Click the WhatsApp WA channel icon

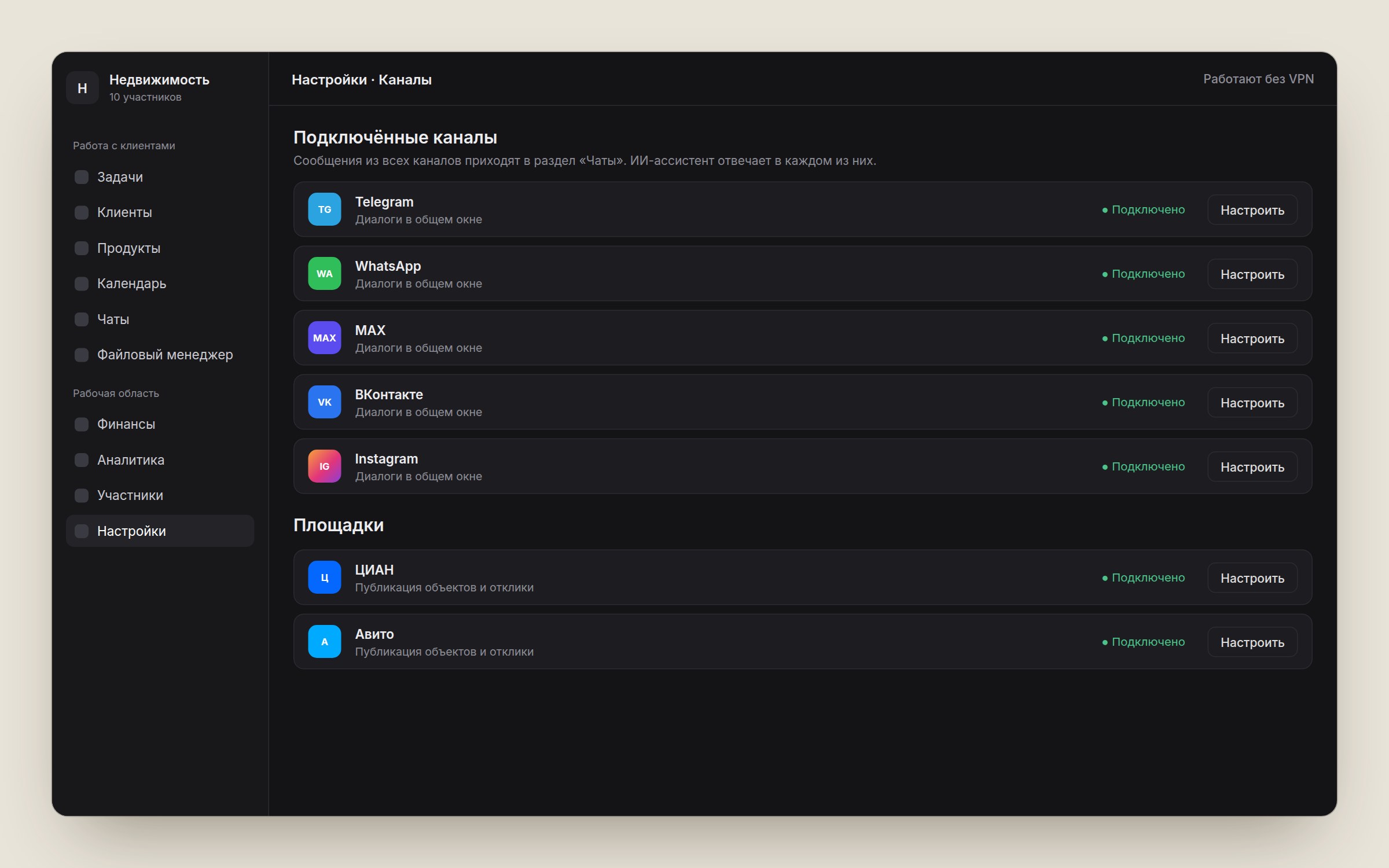(324, 273)
